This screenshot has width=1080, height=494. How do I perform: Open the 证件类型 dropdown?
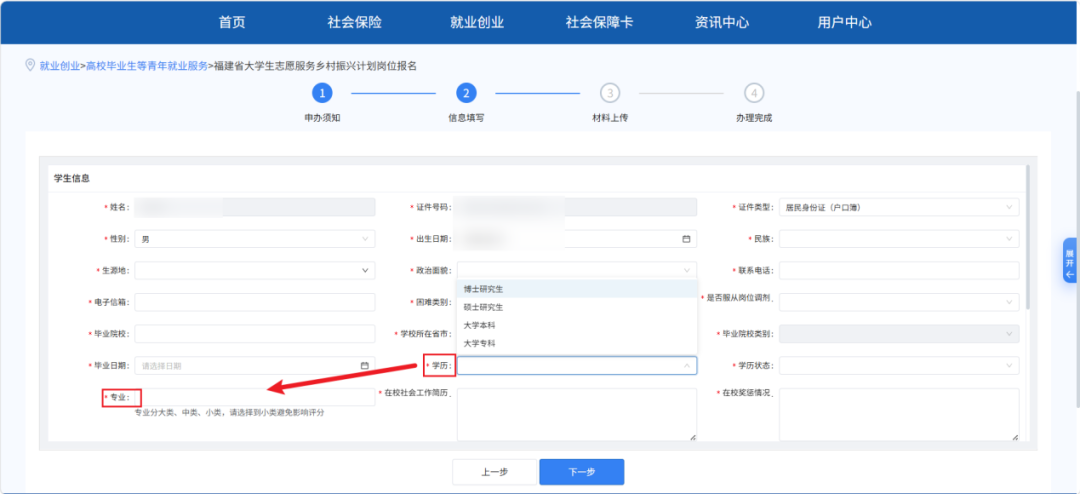tap(898, 208)
